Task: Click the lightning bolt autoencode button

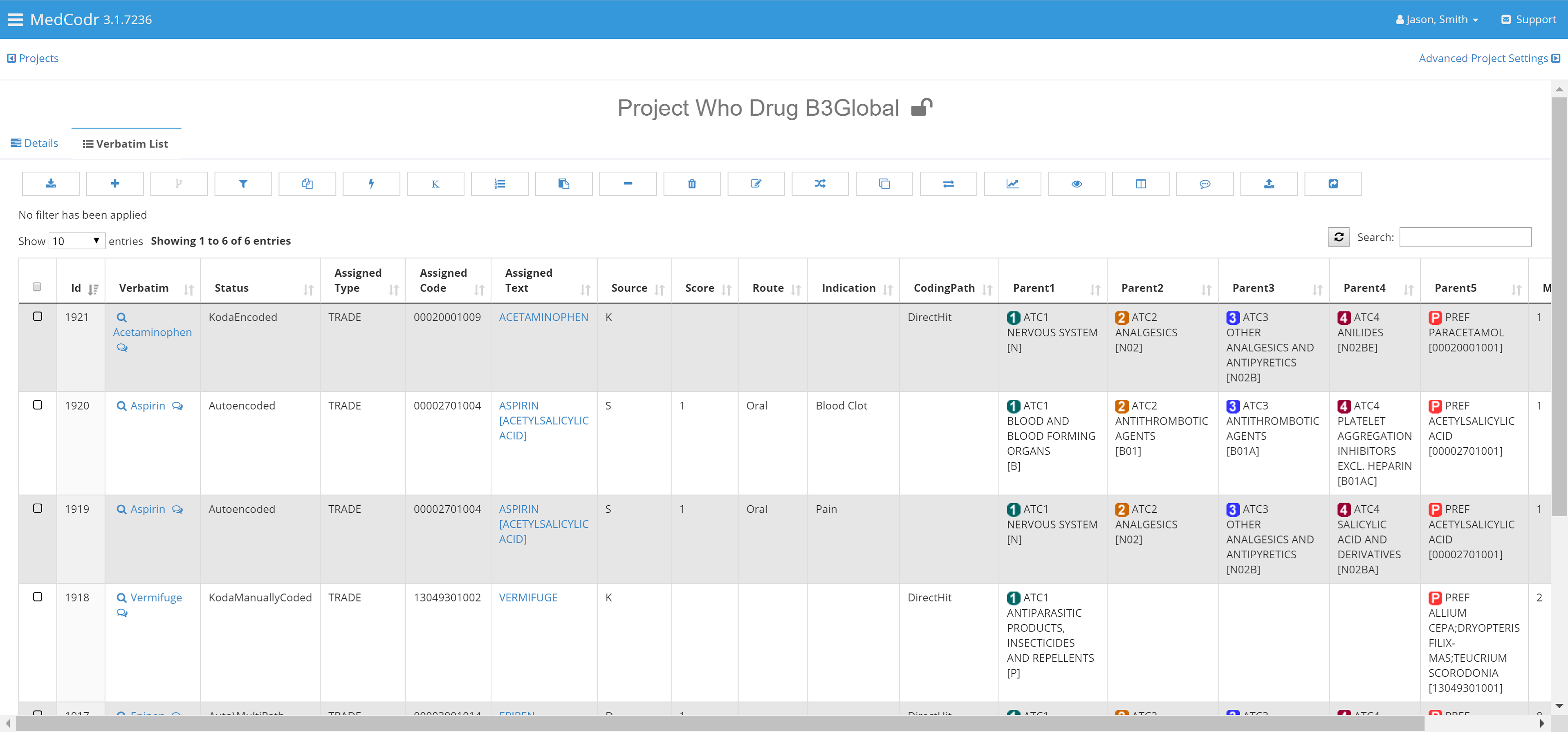Action: 371,184
